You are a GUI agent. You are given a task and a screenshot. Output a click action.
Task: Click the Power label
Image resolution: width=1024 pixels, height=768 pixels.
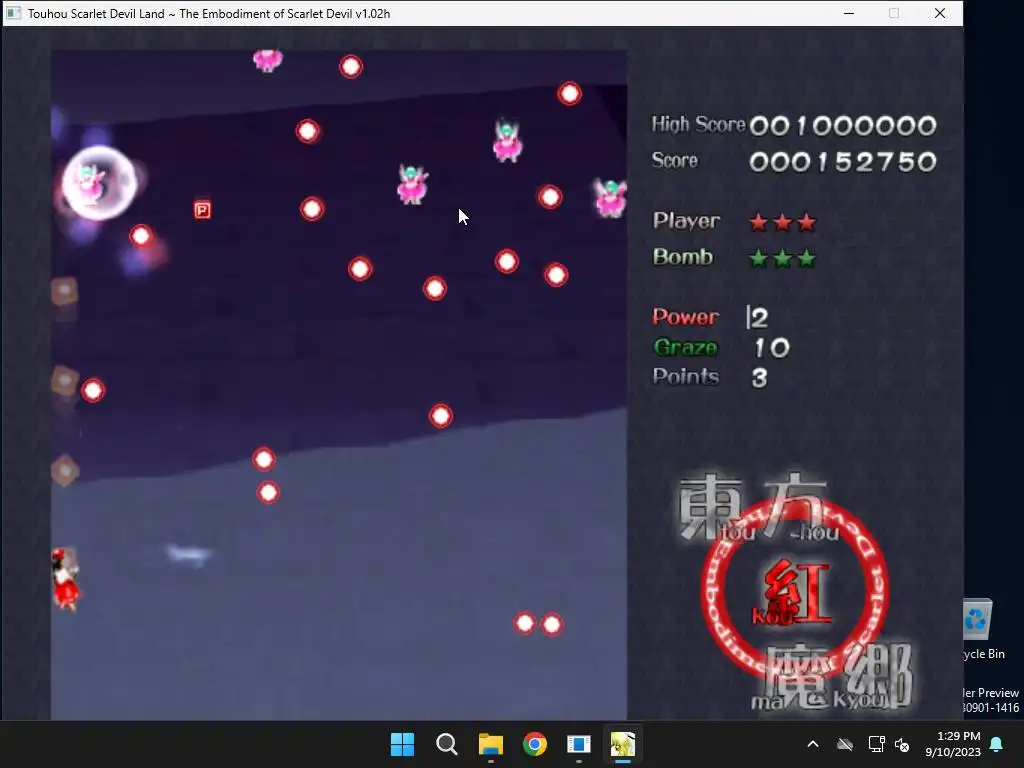point(686,317)
